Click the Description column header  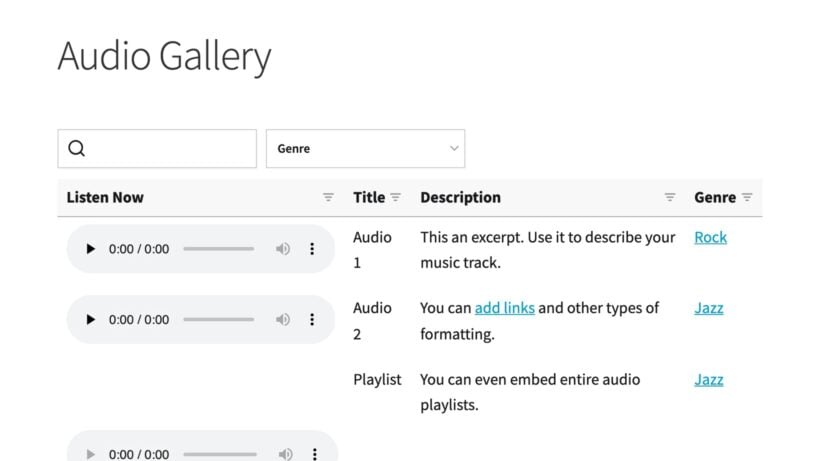(460, 197)
